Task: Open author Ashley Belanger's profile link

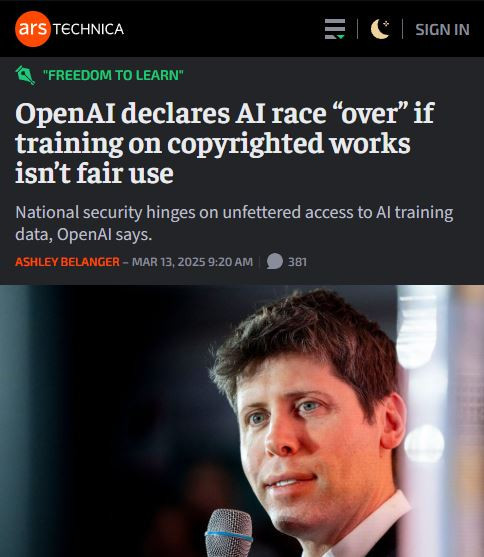Action: pyautogui.click(x=68, y=262)
